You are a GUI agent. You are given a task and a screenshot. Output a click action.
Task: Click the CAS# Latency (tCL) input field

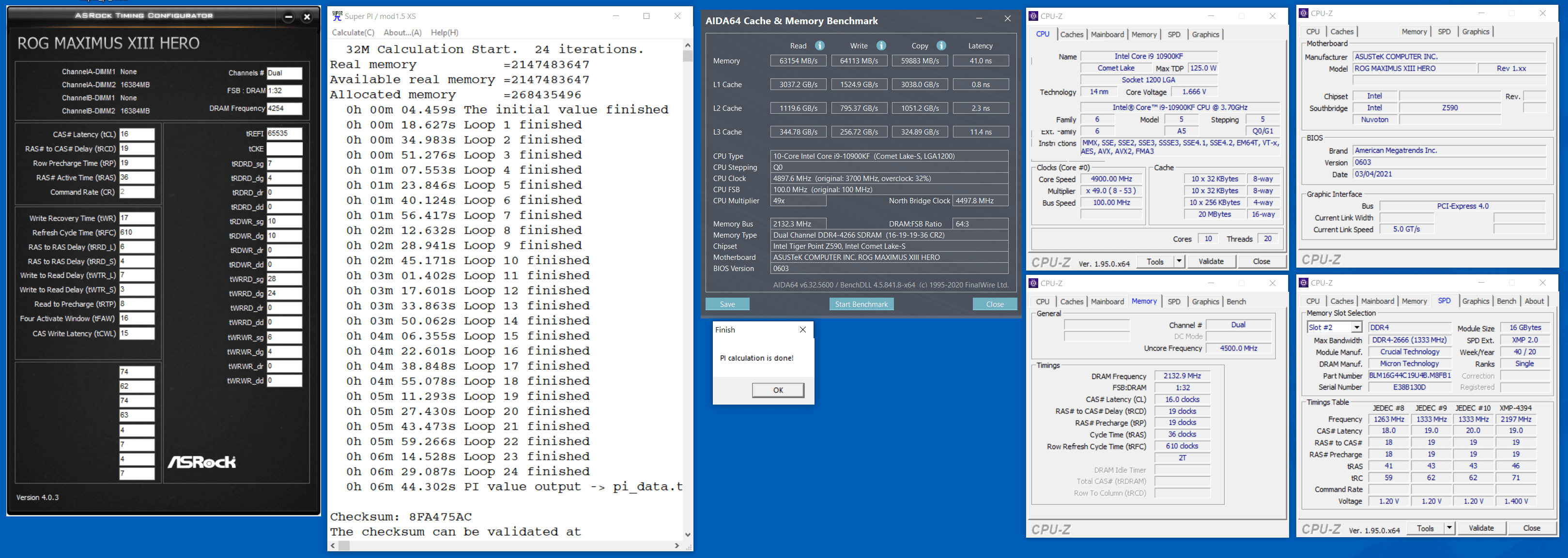point(137,135)
